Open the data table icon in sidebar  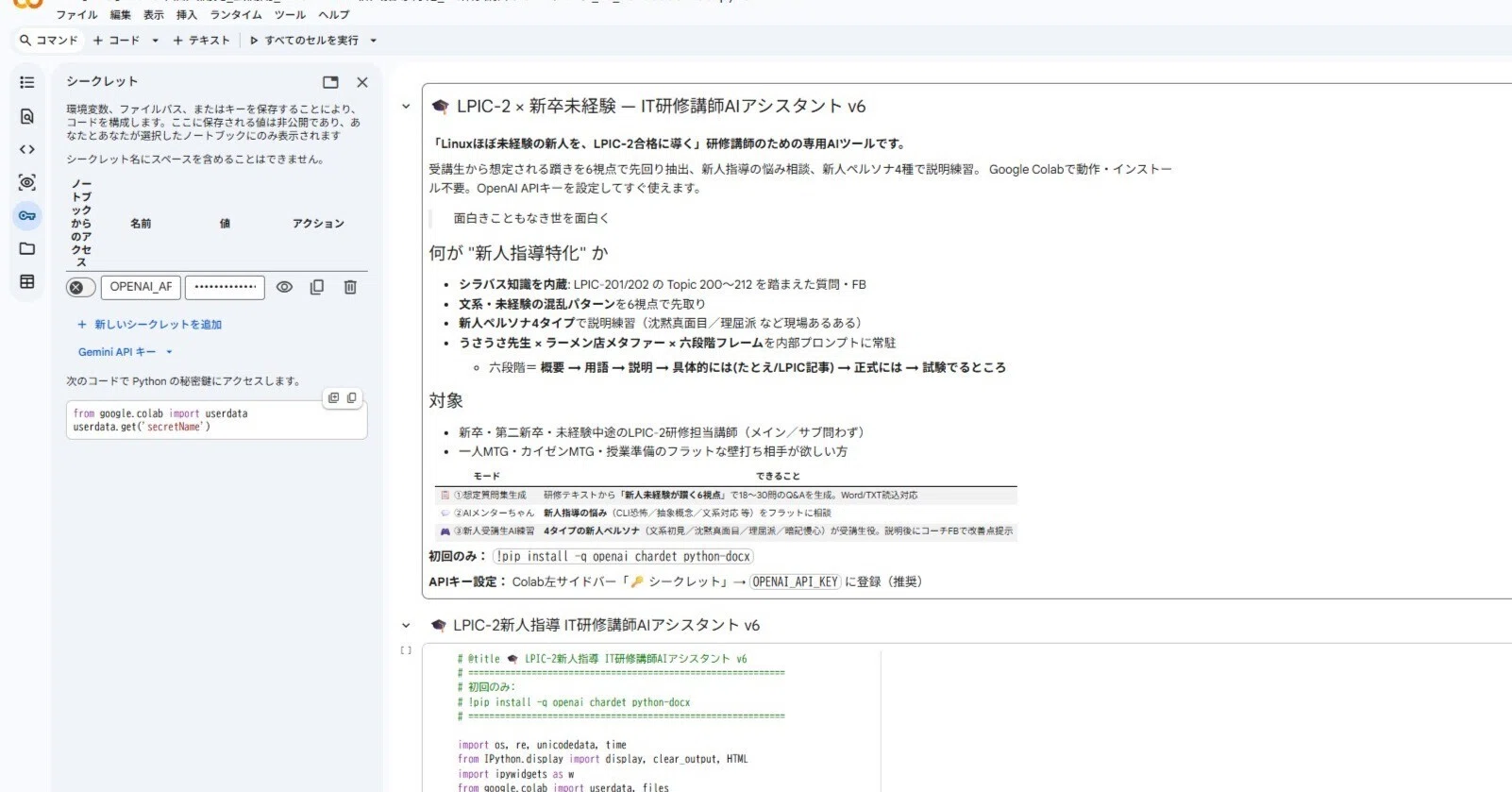(27, 281)
